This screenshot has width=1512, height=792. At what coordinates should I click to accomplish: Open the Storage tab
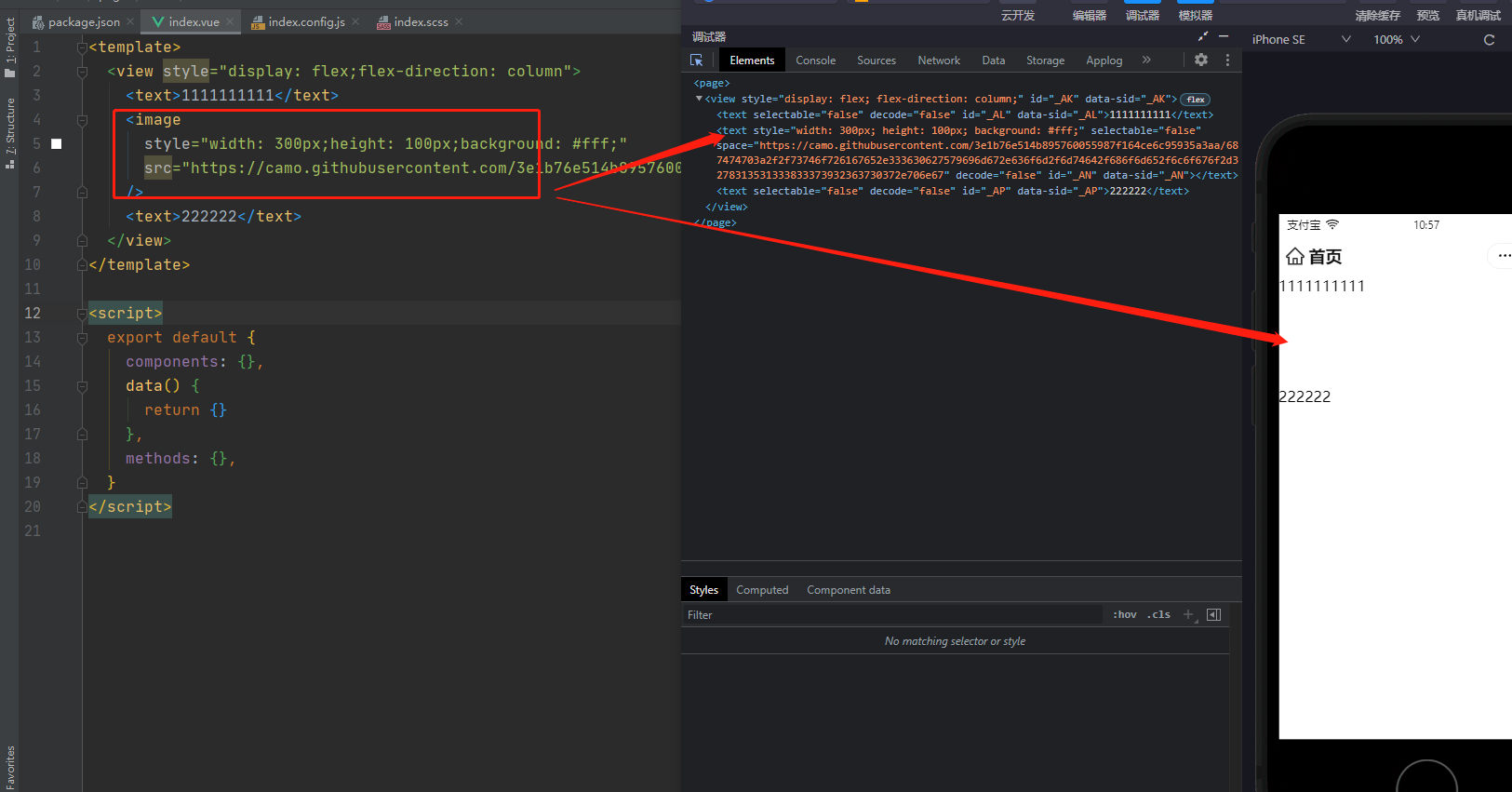coord(1045,60)
